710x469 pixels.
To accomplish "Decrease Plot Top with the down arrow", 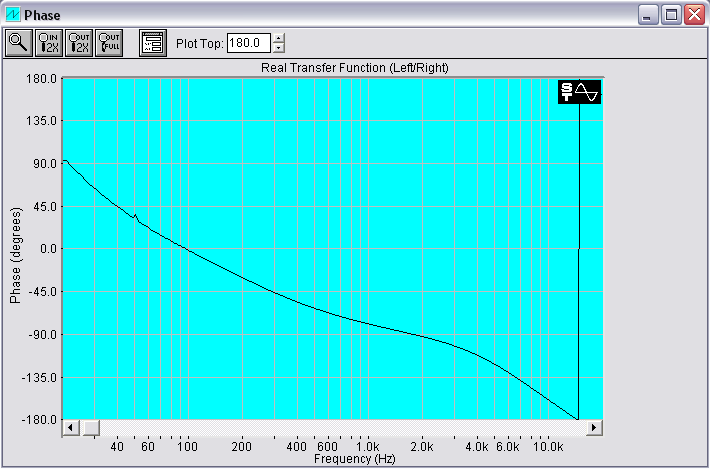I will click(x=279, y=48).
